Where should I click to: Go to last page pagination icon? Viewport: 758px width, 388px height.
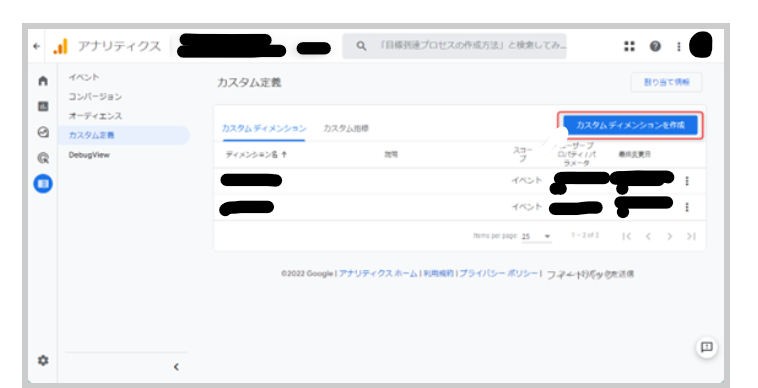point(691,236)
